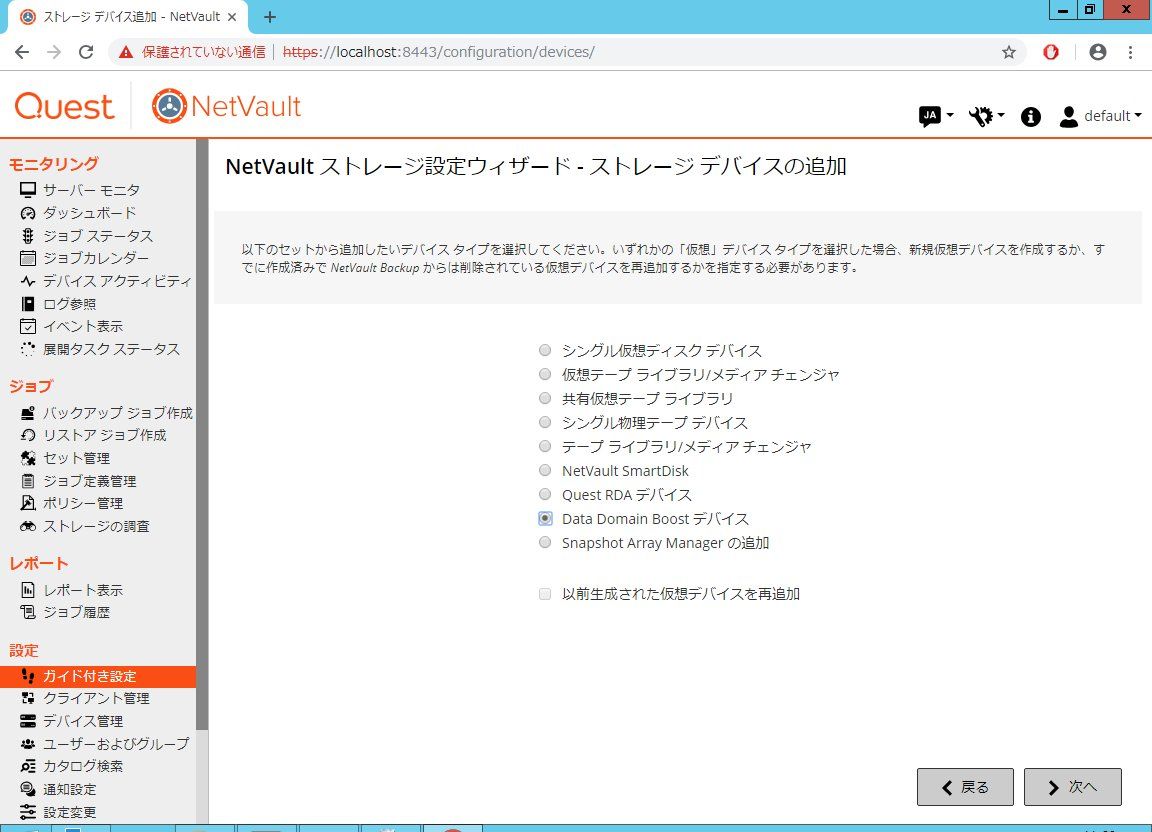Click the 戻る back button
The image size is (1152, 832).
[965, 787]
